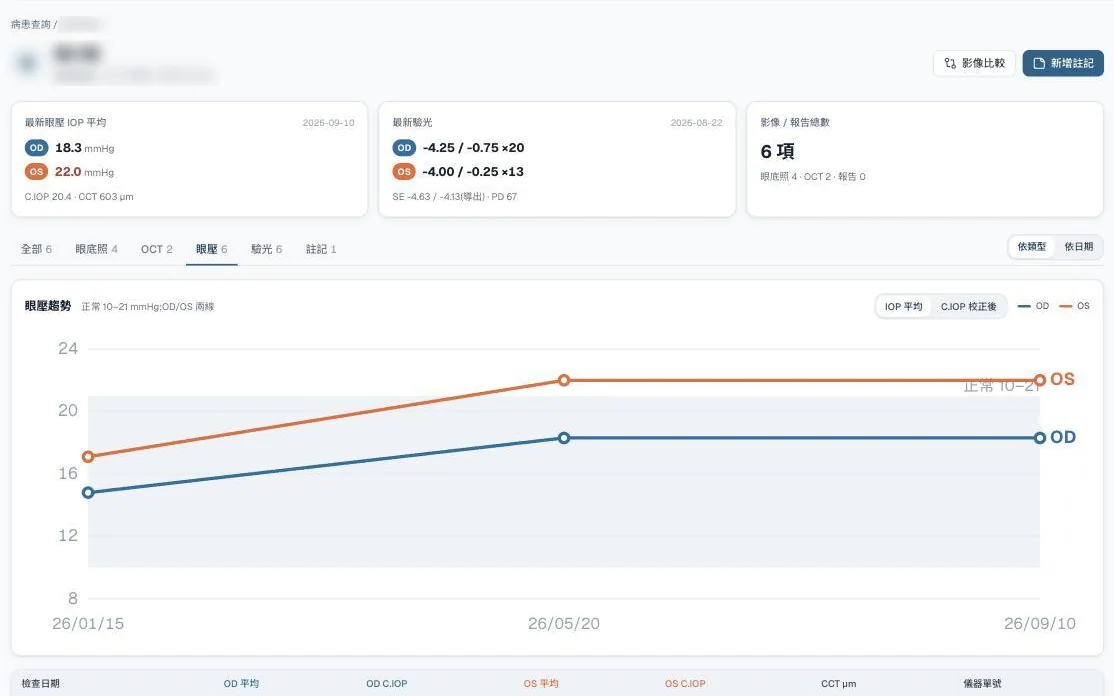Click the 2026-09-10 date on IOP card

click(328, 123)
